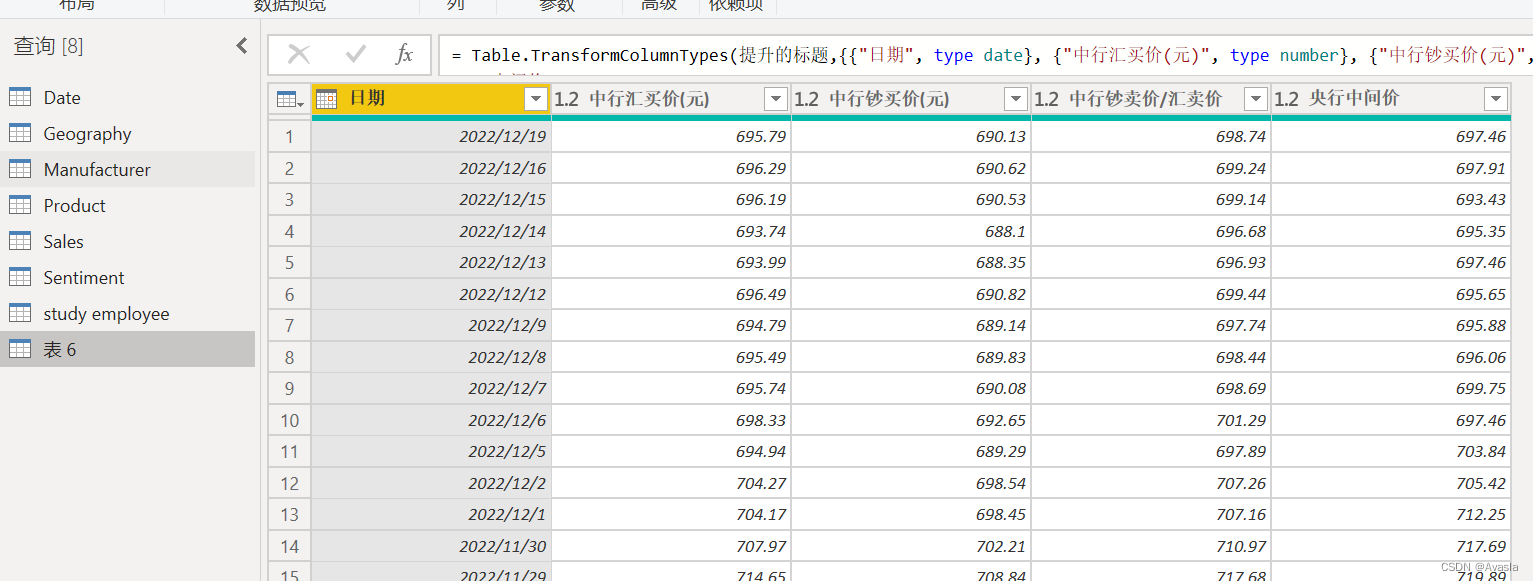Confirm the formula with checkmark icon
1533x581 pixels.
click(x=355, y=55)
